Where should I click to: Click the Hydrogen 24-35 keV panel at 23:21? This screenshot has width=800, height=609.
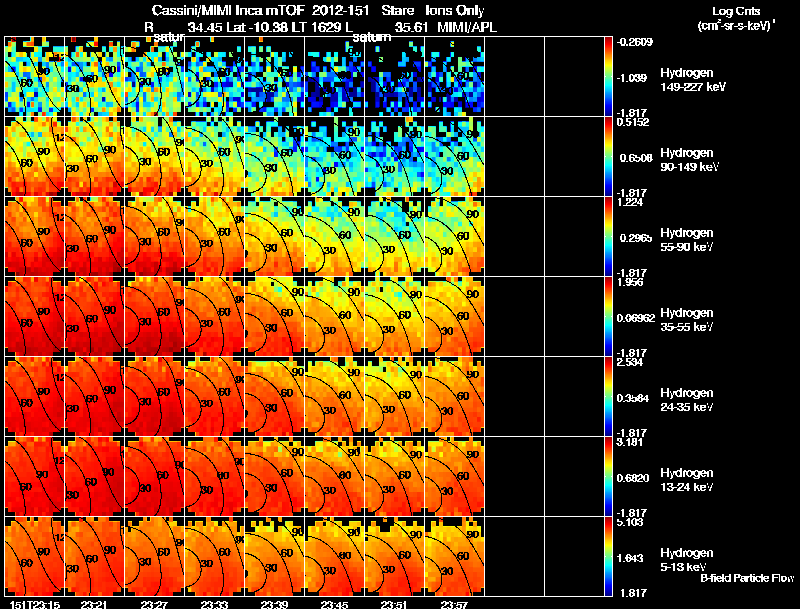click(x=94, y=397)
